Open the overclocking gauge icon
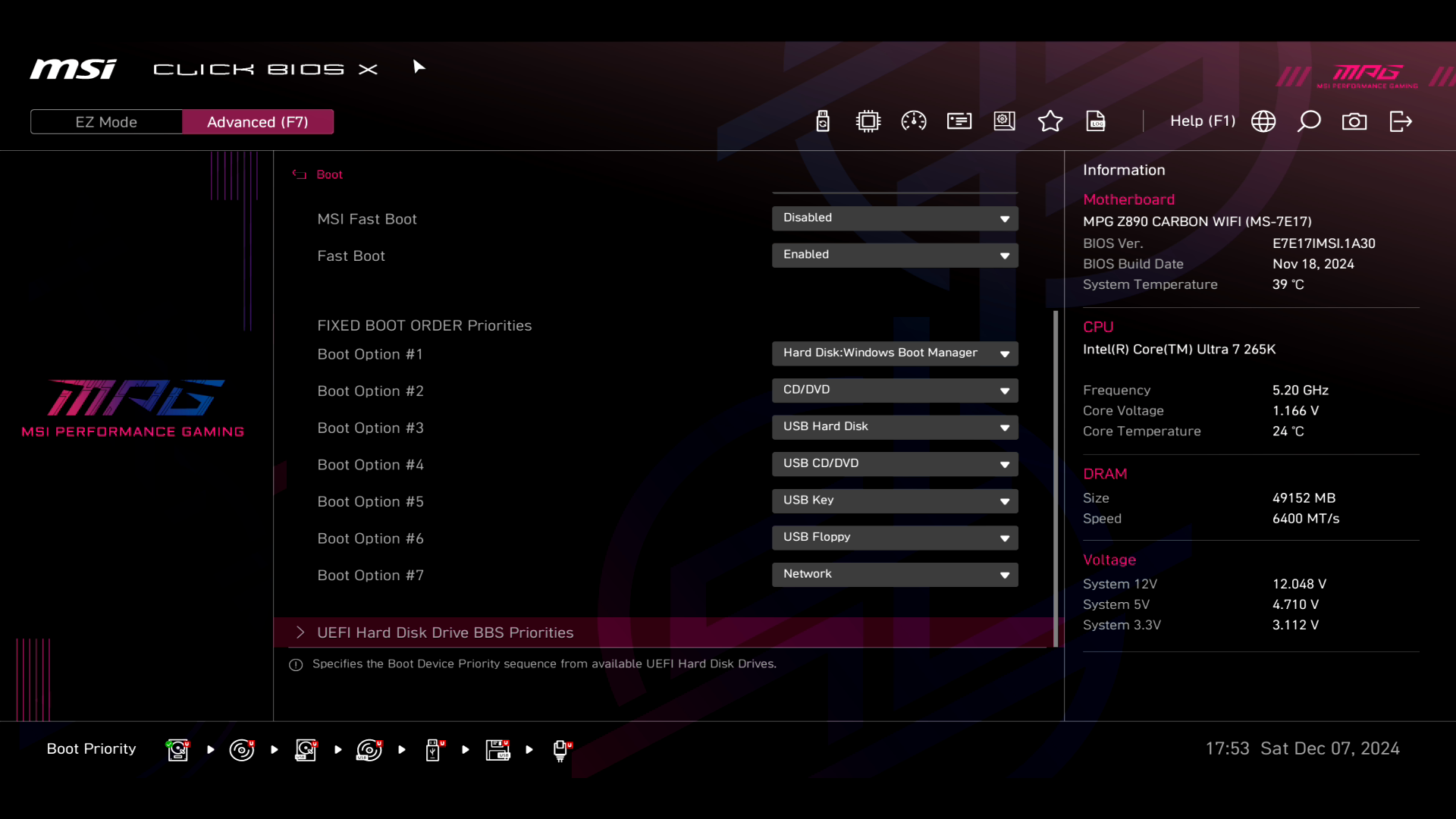 (914, 121)
